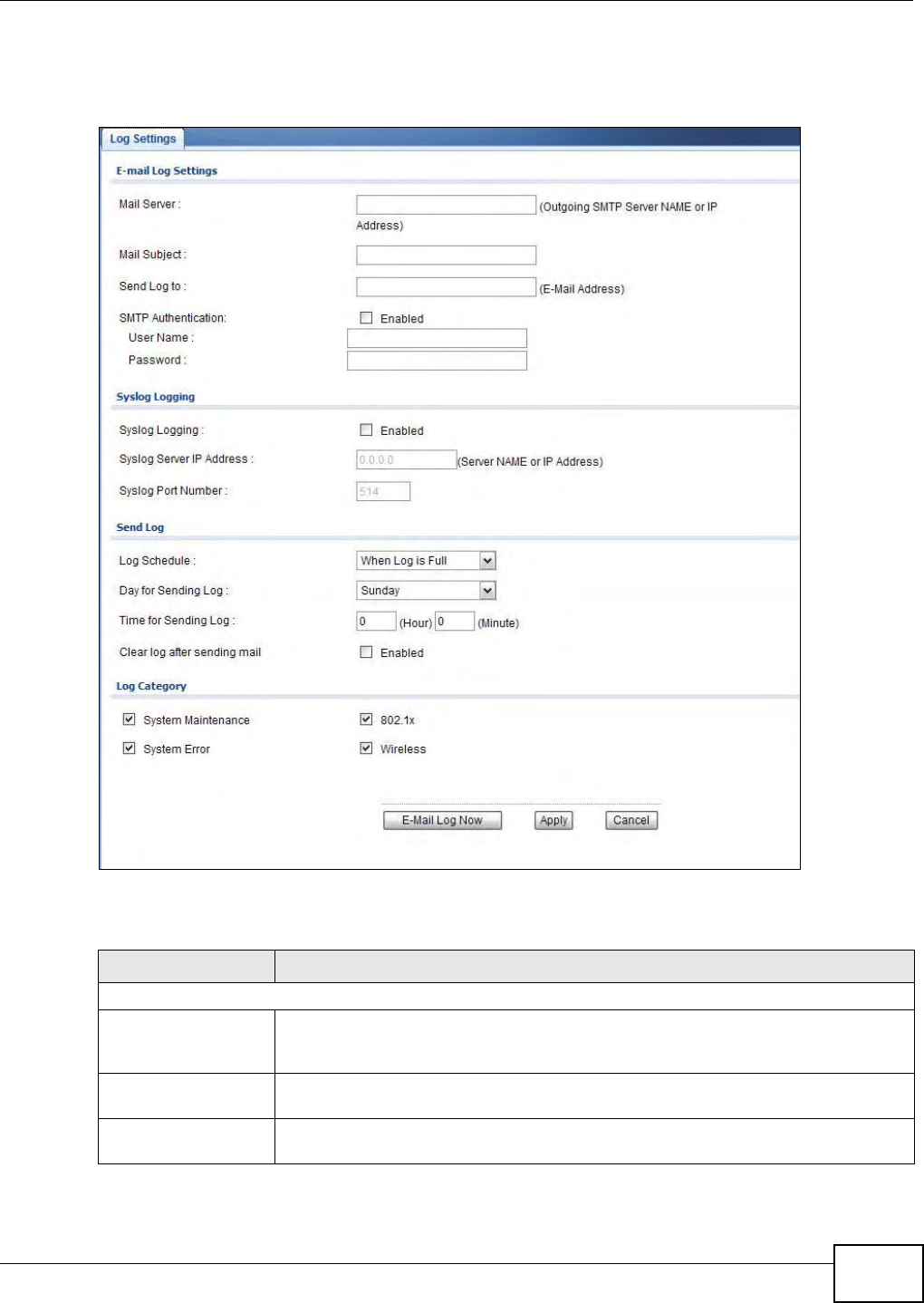Enable Clear log after sending mail

coord(366,652)
